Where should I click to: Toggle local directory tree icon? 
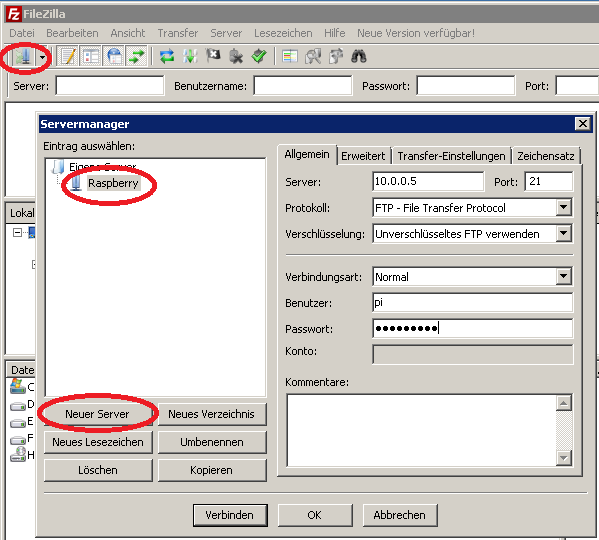pyautogui.click(x=91, y=57)
